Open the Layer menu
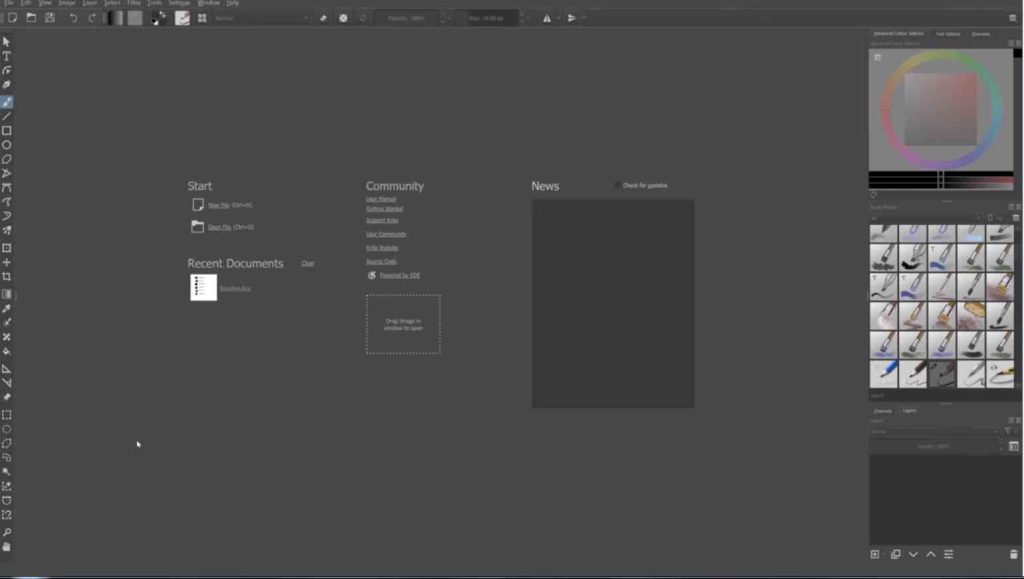1024x579 pixels. (x=89, y=3)
